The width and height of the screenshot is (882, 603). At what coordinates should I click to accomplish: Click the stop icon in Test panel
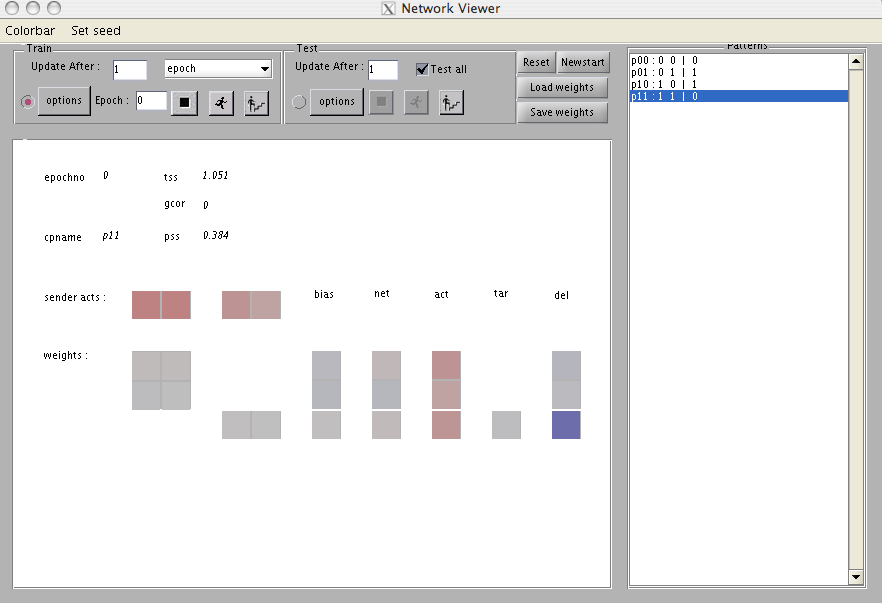point(381,102)
